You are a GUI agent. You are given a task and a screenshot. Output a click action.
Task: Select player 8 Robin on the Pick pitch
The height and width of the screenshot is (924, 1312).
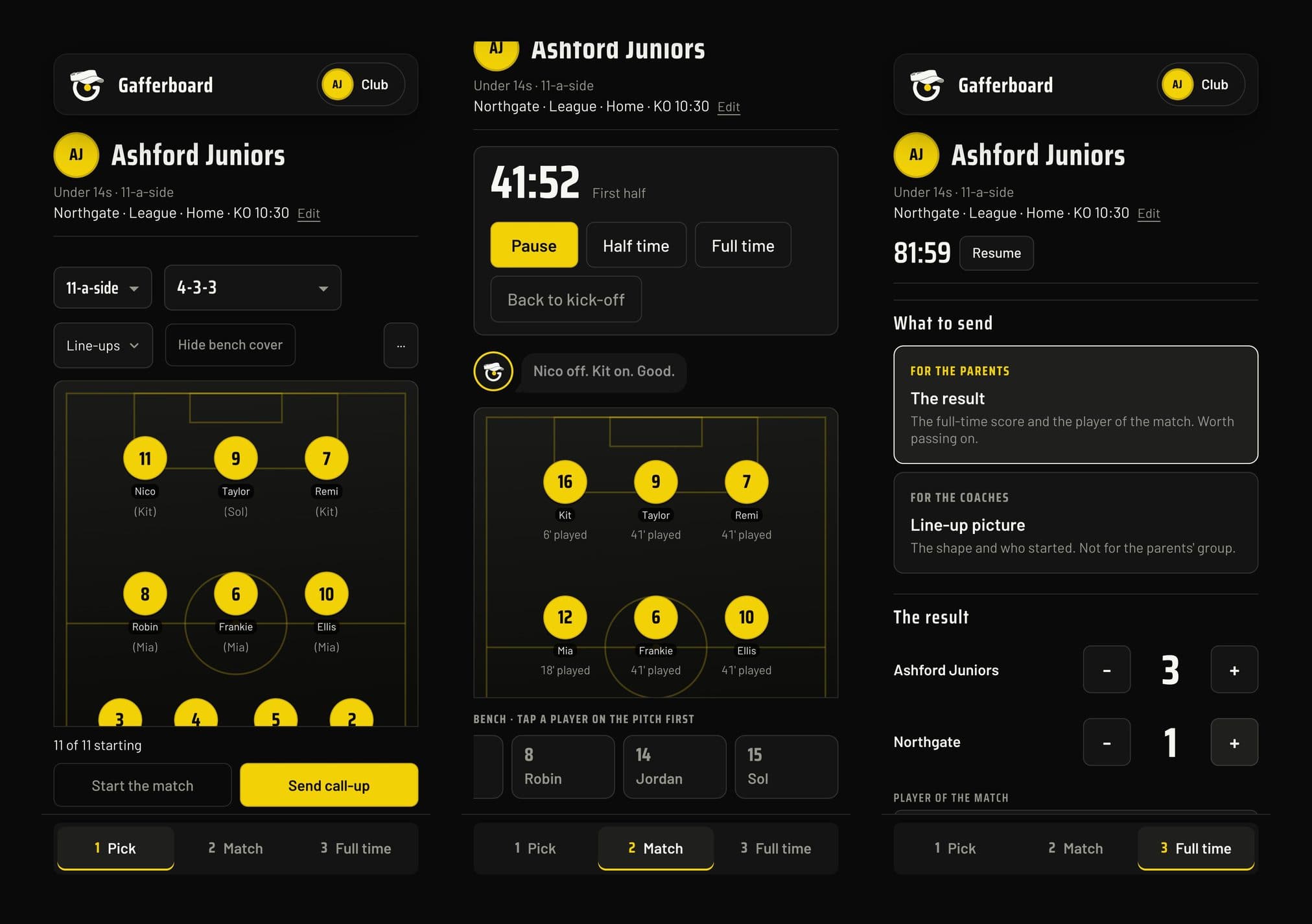click(145, 594)
